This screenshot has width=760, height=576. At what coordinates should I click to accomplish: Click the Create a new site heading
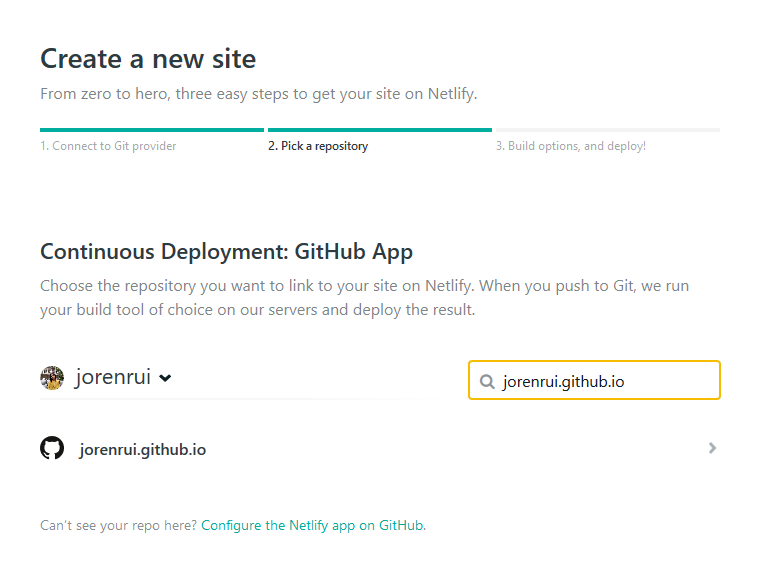point(148,59)
